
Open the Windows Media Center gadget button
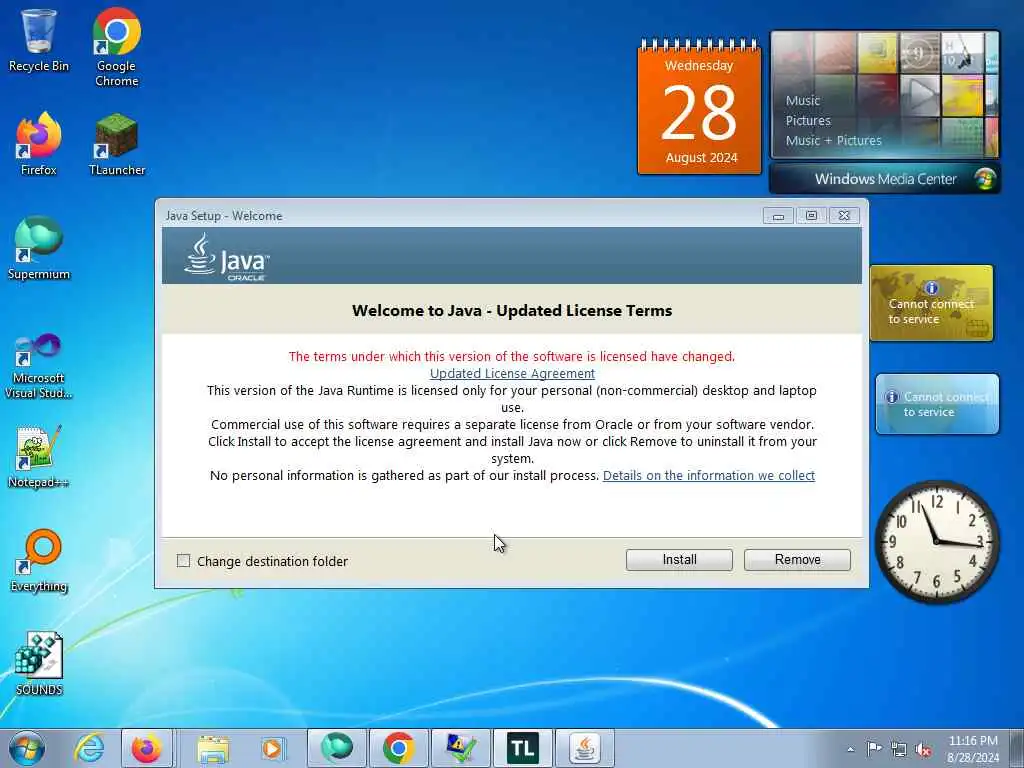pyautogui.click(x=885, y=179)
